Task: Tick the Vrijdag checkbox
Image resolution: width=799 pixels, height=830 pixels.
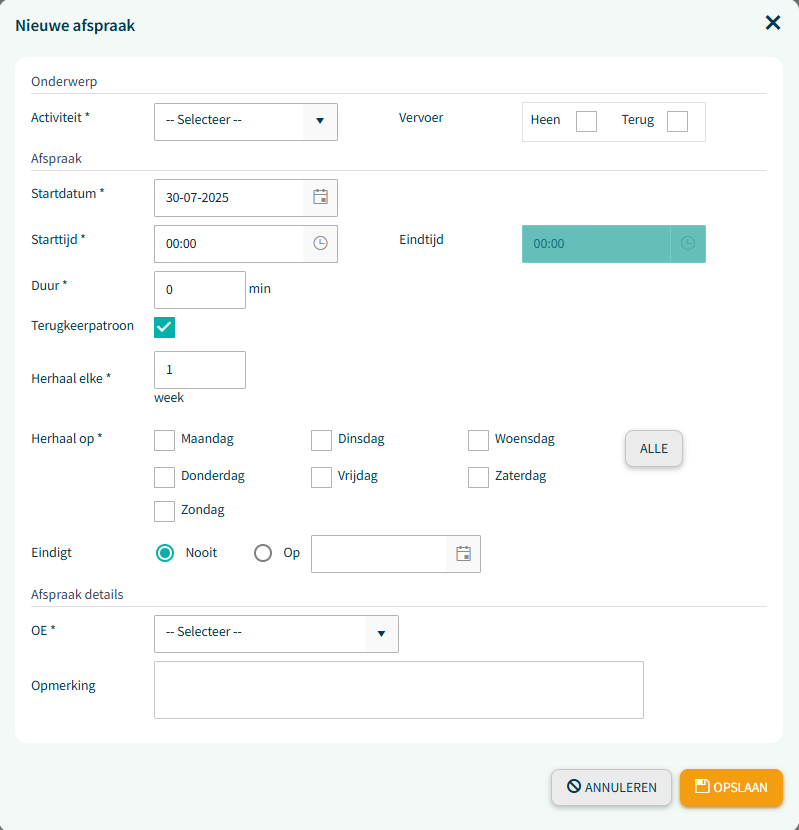Action: pyautogui.click(x=321, y=477)
